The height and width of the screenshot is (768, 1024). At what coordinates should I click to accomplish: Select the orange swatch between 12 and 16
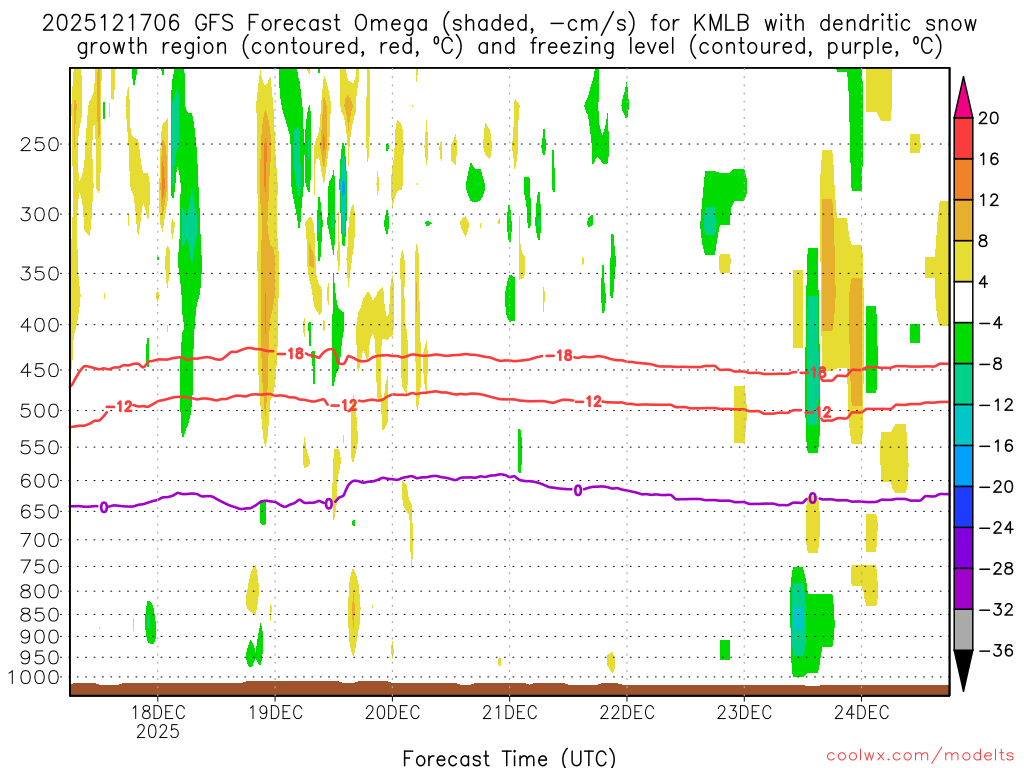[963, 179]
